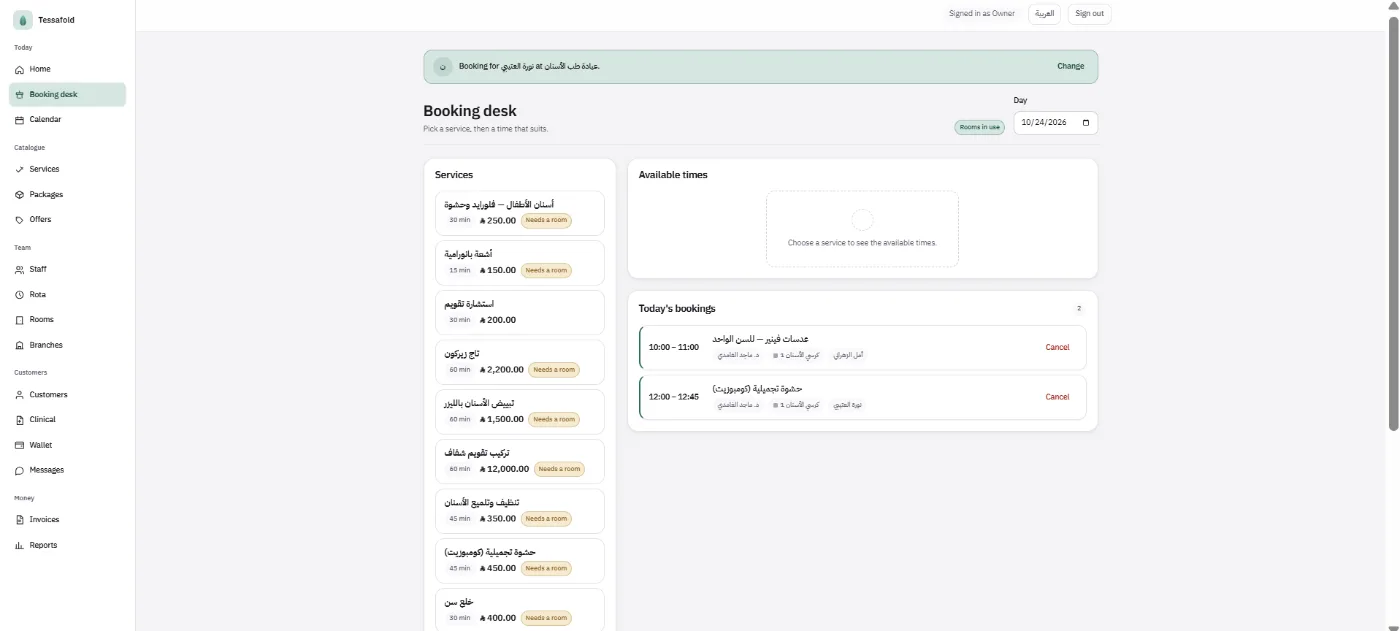Select the أسنان الأطفال — فلورايد وحشوة service
The width and height of the screenshot is (1400, 631).
520,213
